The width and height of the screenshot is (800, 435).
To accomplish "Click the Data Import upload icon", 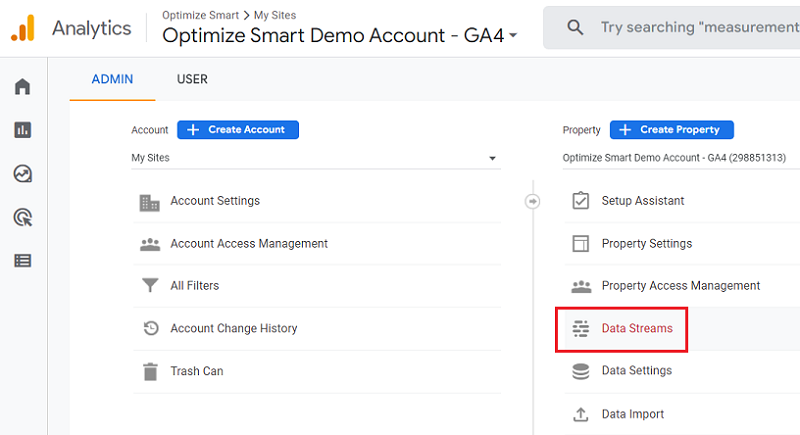I will (x=581, y=414).
